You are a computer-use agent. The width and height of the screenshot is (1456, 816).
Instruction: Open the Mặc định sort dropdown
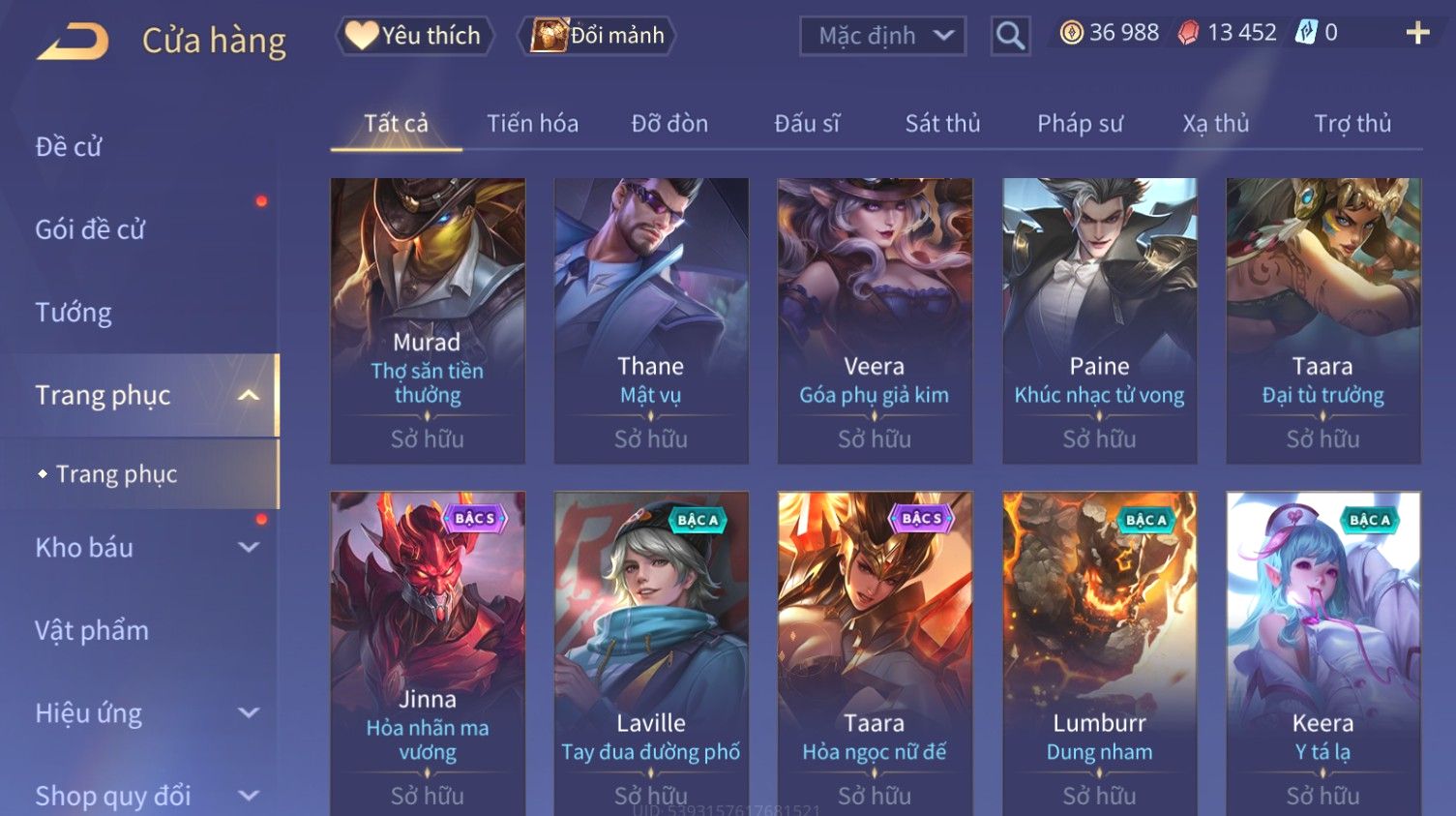pos(882,36)
